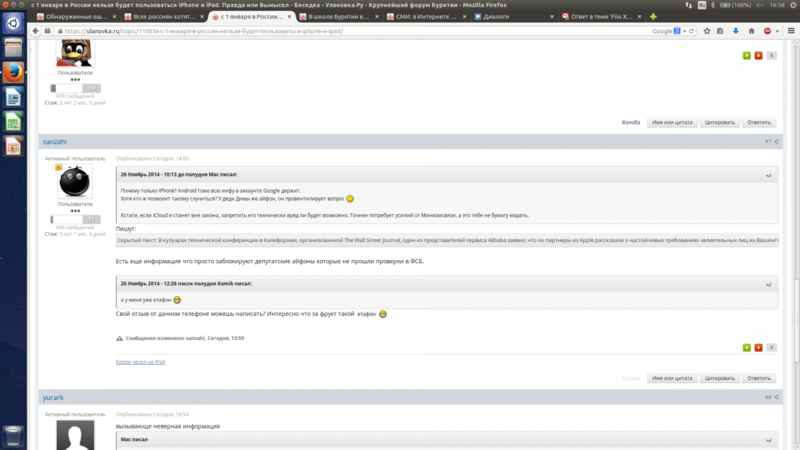Open signature link 'Куплю чехол на iPad'
800x450 pixels.
point(140,362)
